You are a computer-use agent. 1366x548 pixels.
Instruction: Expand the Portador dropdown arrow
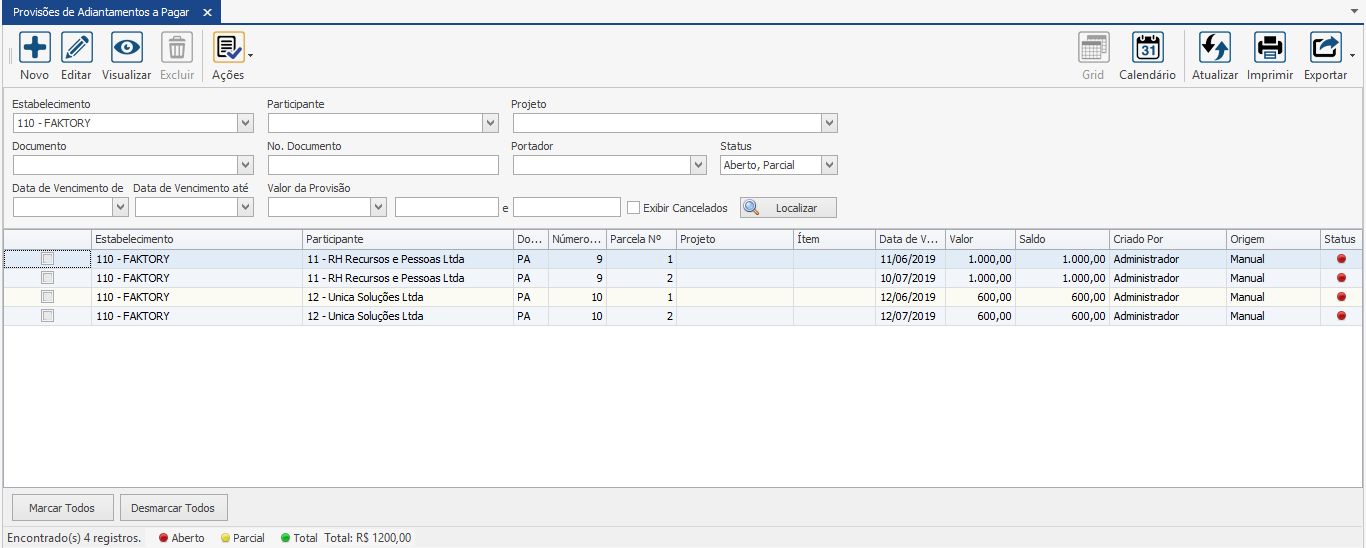(698, 165)
